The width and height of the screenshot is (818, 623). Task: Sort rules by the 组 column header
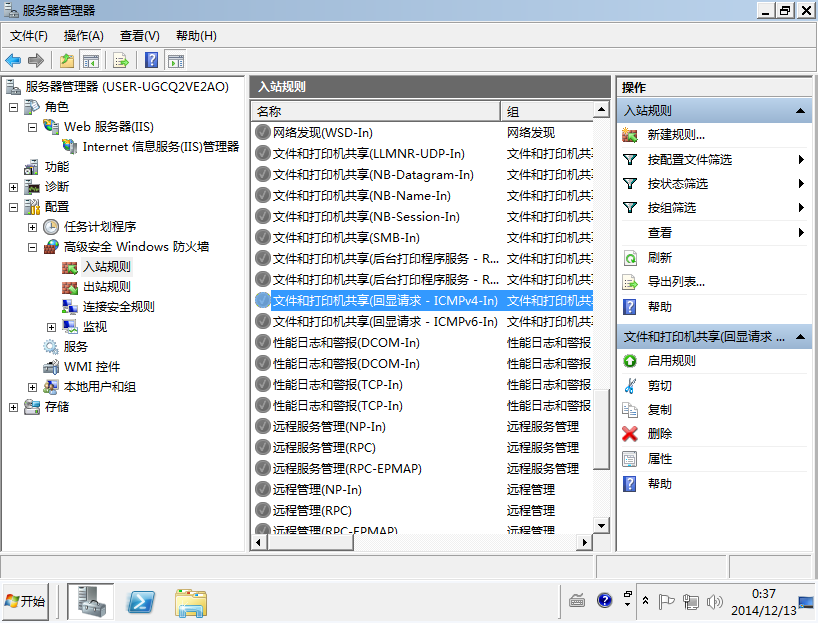[547, 112]
